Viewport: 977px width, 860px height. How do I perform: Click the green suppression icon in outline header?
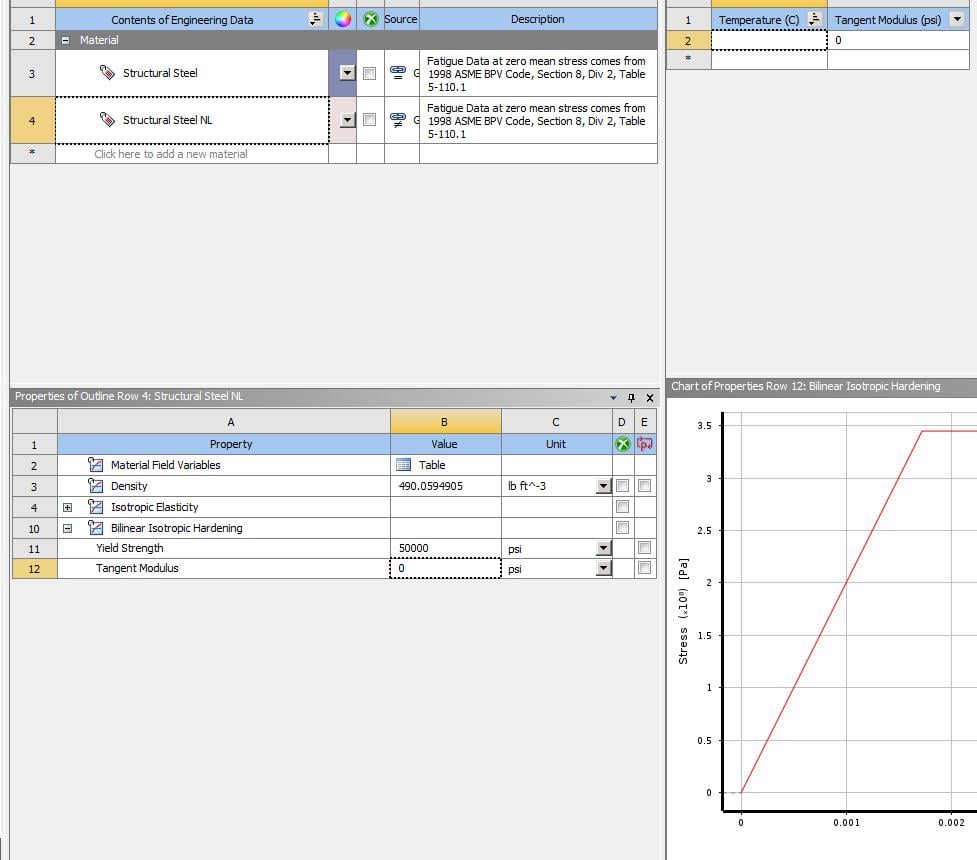pyautogui.click(x=371, y=19)
